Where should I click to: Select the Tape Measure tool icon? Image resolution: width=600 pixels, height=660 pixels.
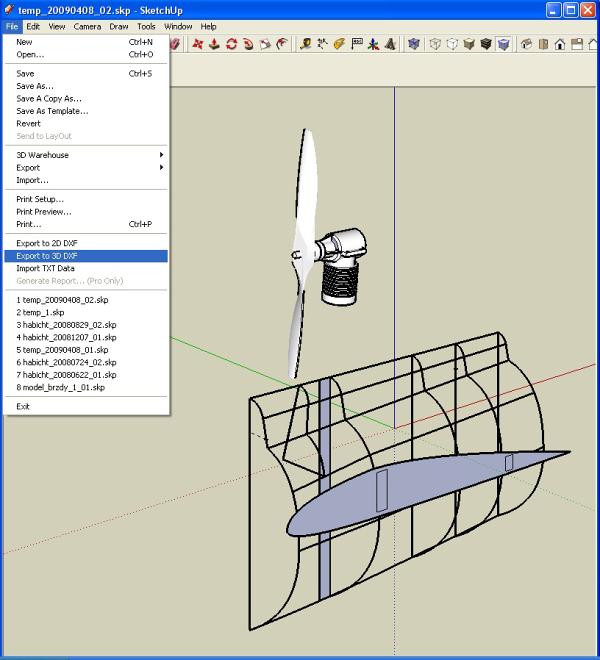click(x=305, y=44)
